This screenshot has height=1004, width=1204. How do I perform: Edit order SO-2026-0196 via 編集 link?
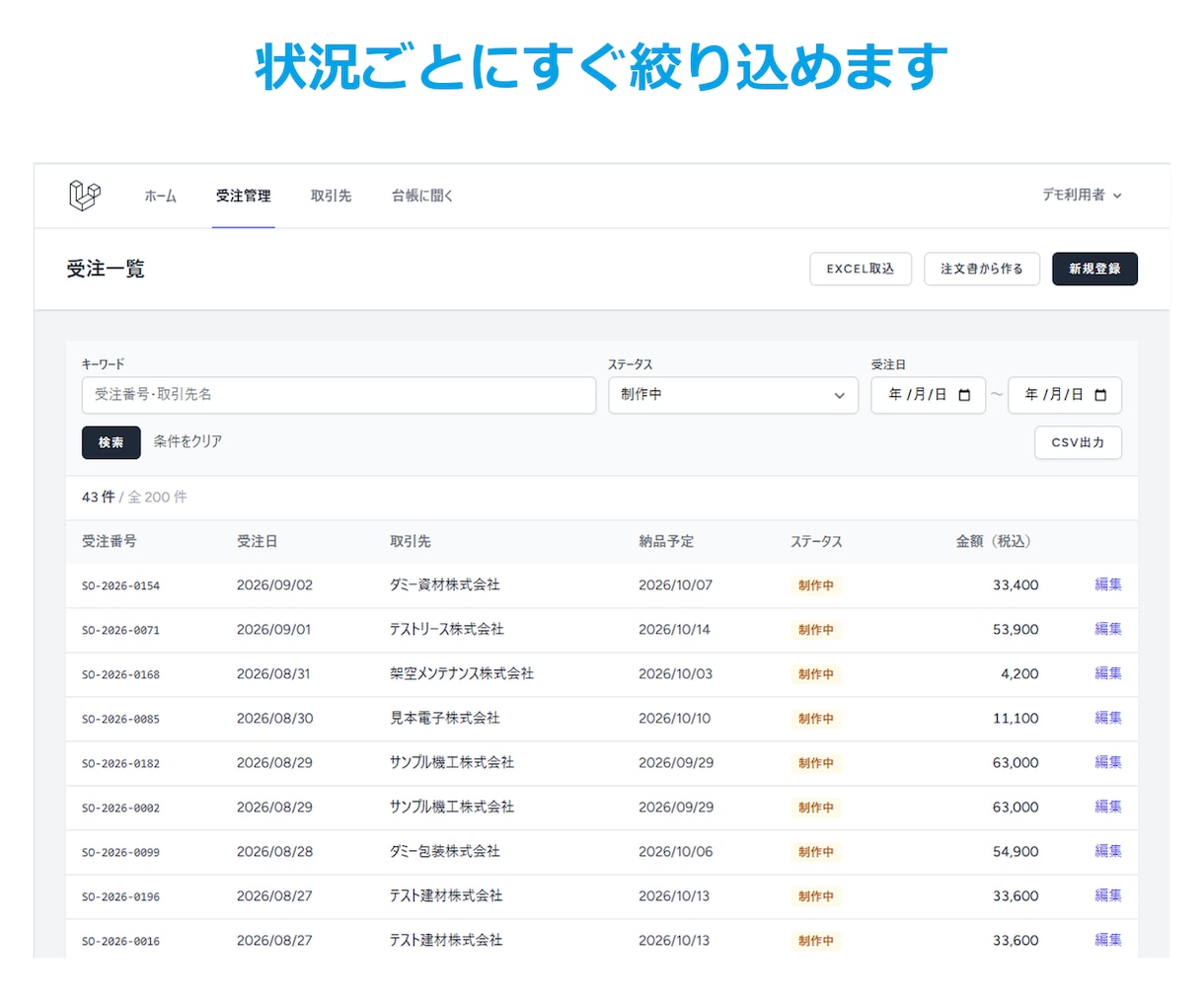click(x=1108, y=895)
